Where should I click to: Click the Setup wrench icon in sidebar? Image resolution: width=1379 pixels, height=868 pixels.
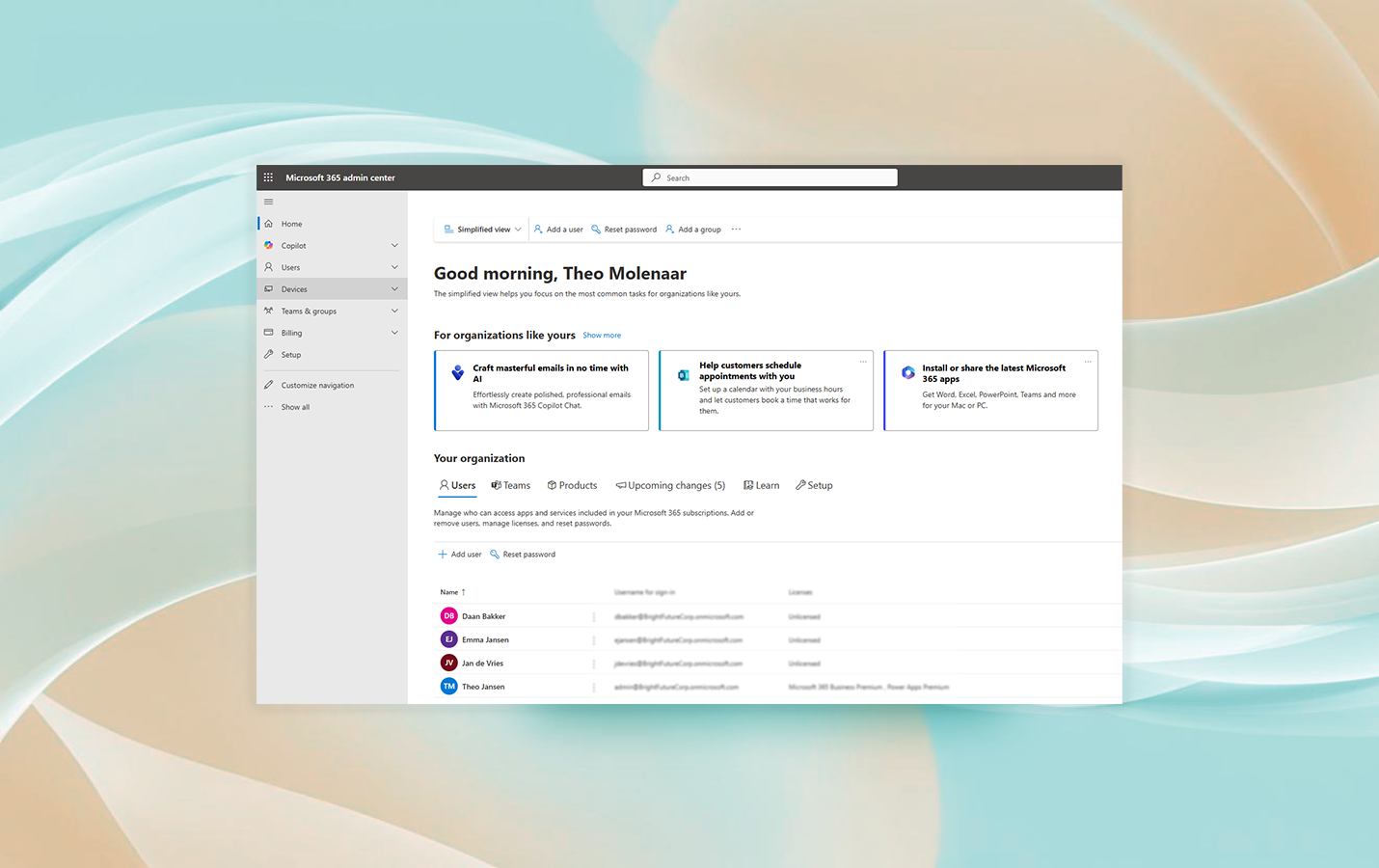[269, 354]
